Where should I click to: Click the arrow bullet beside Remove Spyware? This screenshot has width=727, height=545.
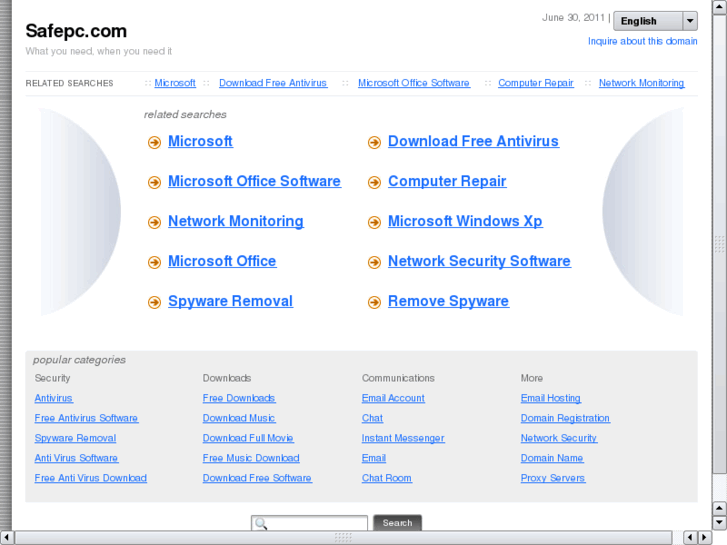click(374, 302)
